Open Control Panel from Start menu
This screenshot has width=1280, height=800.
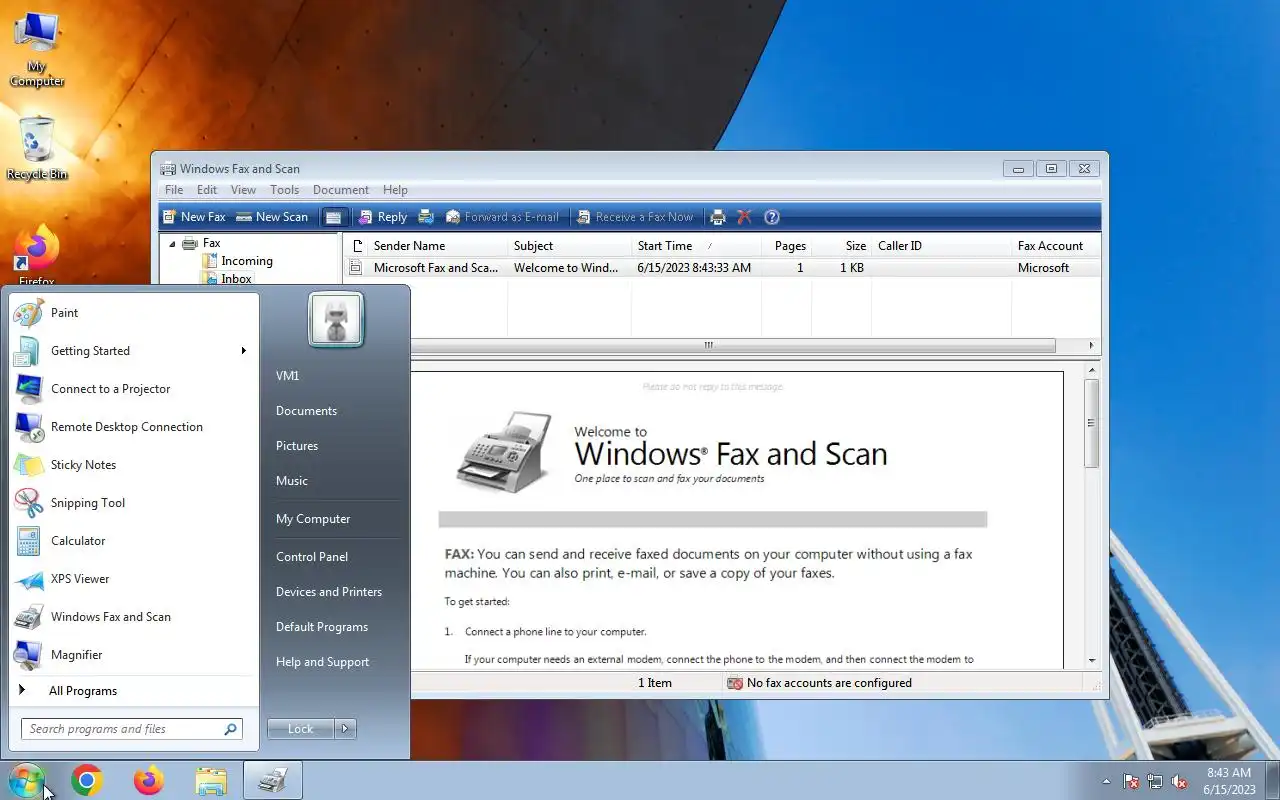pos(312,557)
